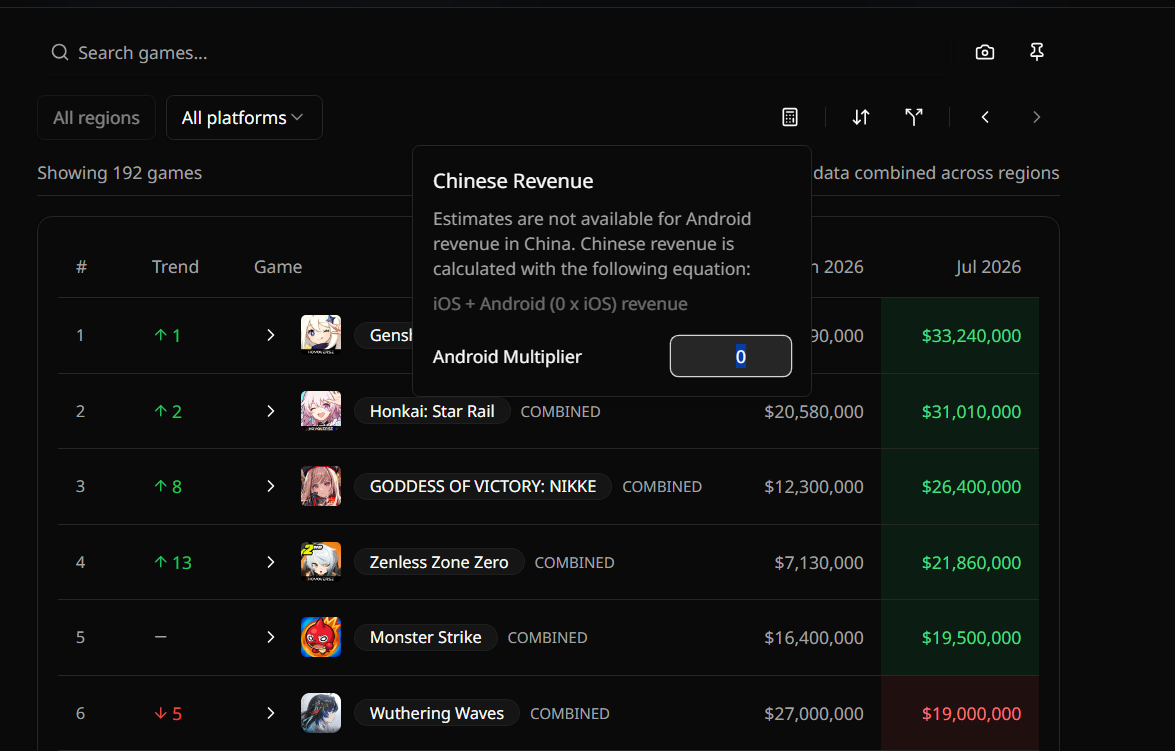This screenshot has width=1175, height=751.
Task: Click the green up 8 trend value
Action: pos(169,486)
